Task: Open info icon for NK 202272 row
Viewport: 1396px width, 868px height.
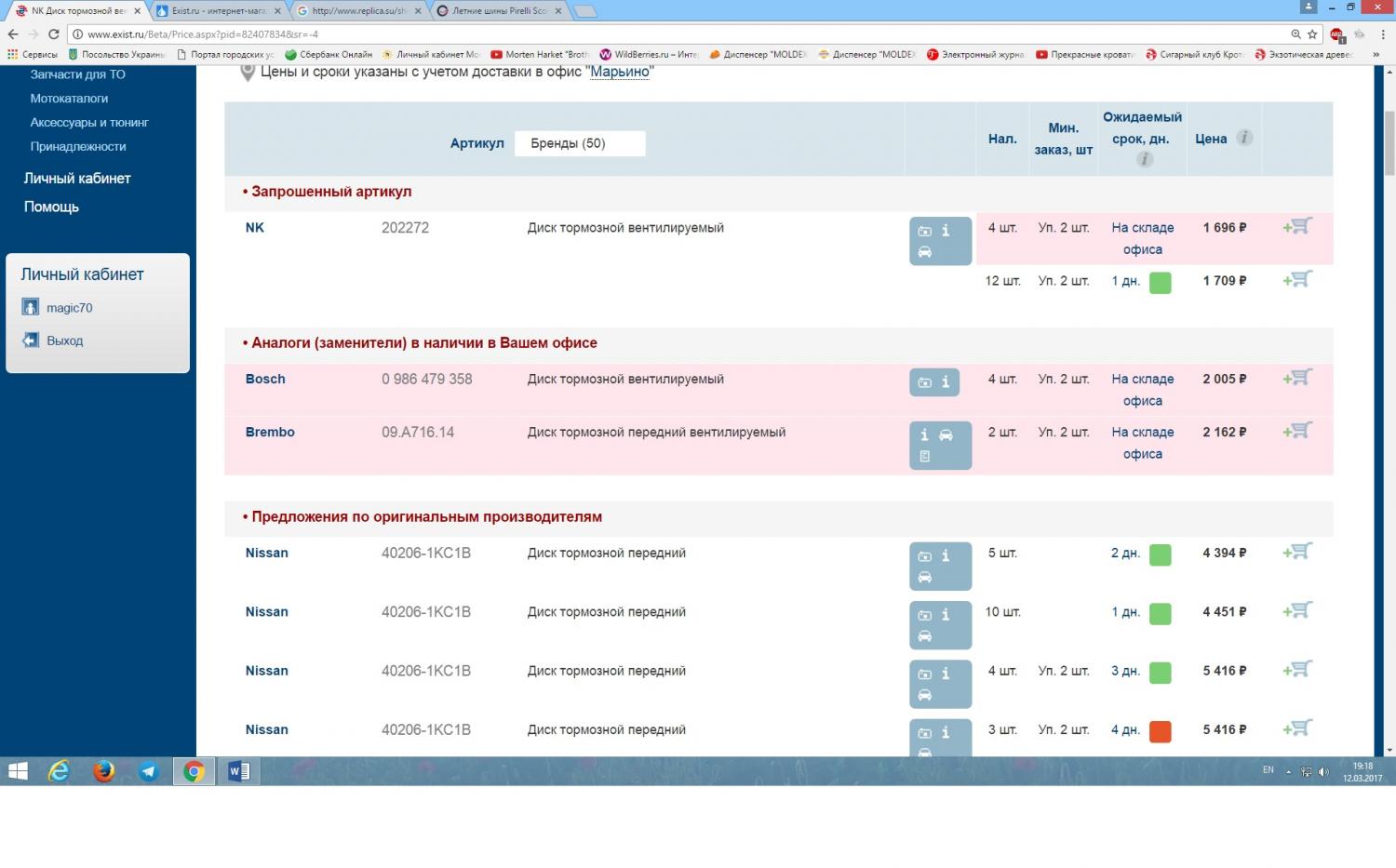Action: (946, 230)
